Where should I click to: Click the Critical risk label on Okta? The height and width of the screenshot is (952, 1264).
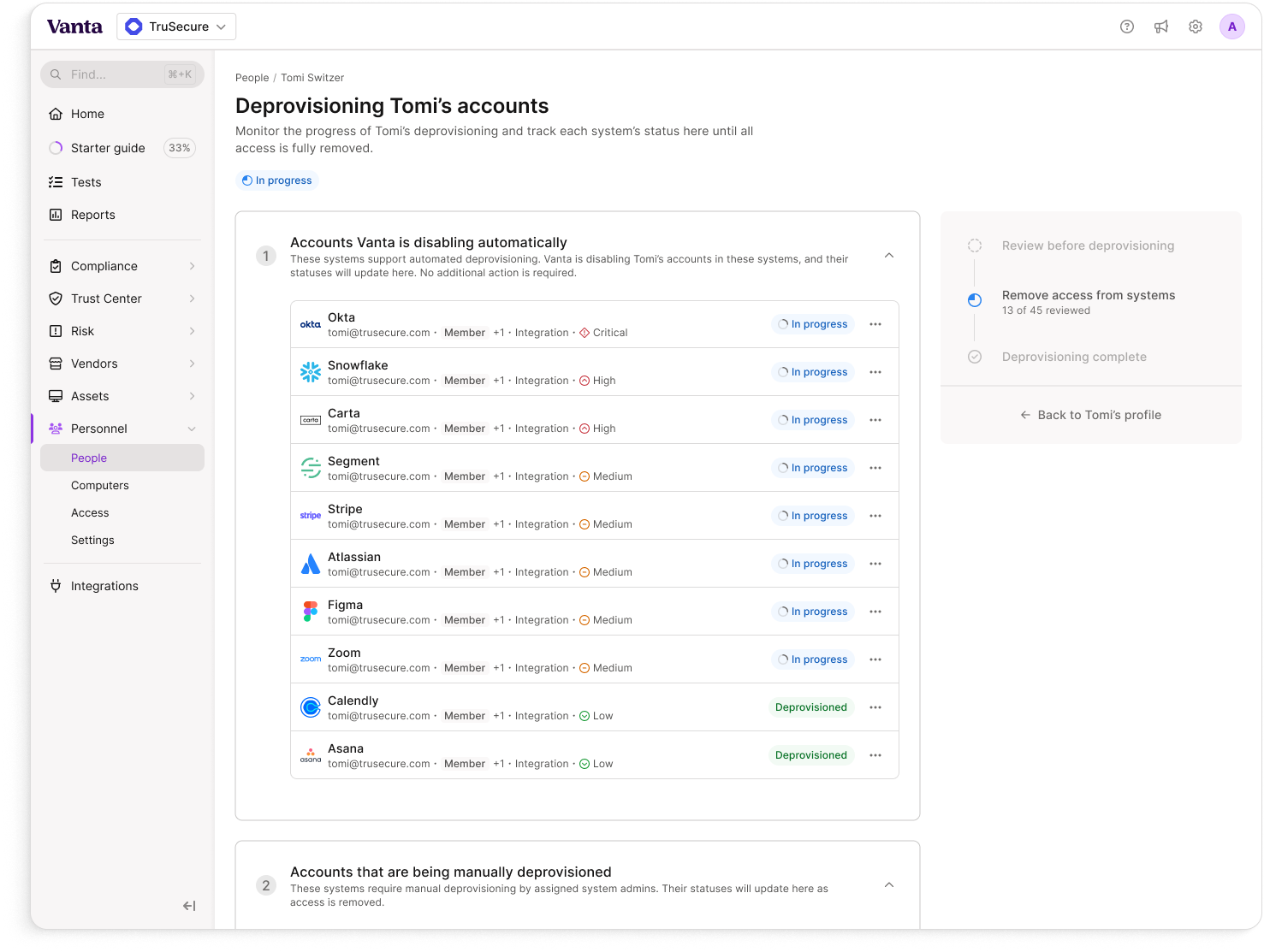[x=603, y=333]
